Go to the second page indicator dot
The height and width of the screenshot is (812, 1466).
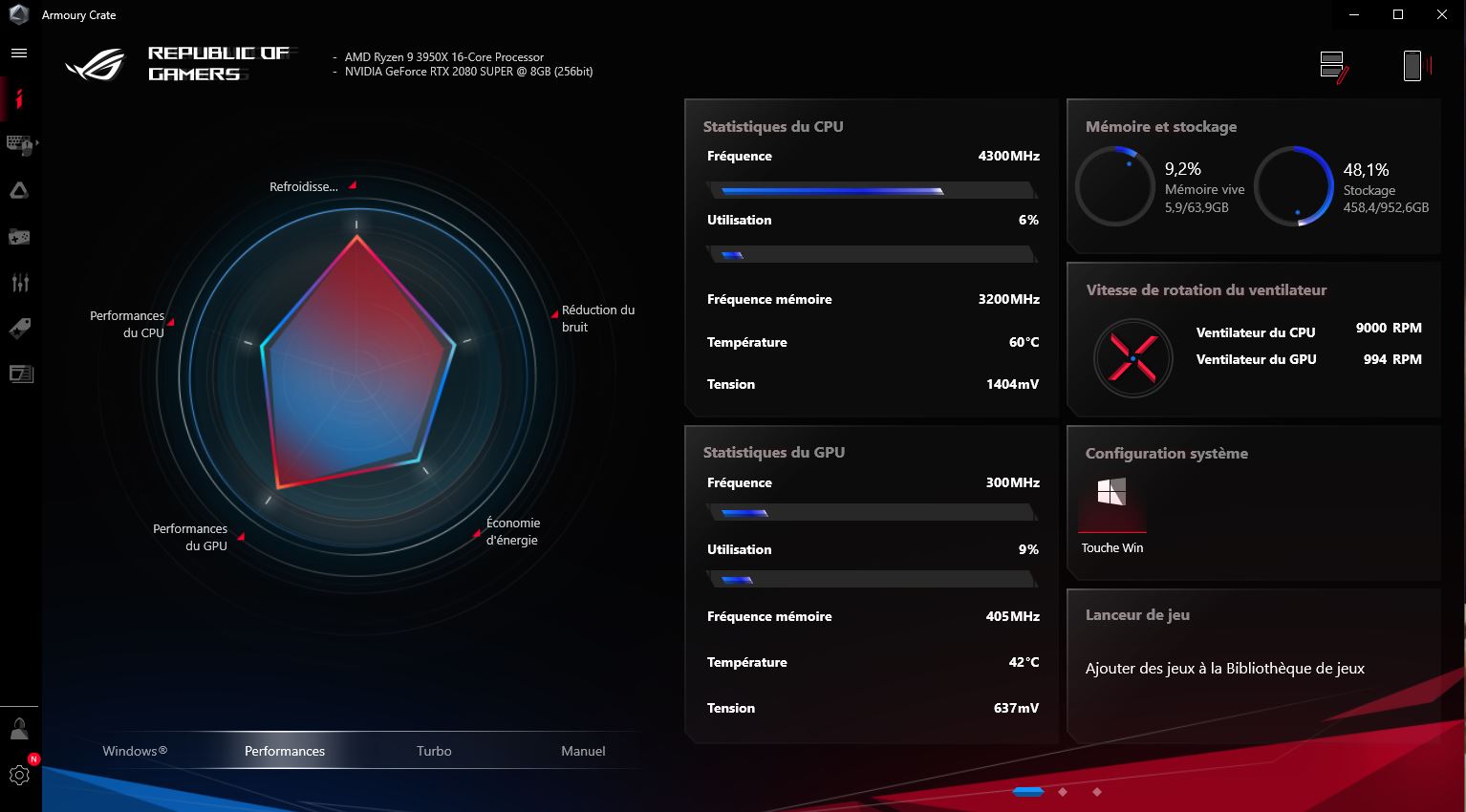(1063, 792)
